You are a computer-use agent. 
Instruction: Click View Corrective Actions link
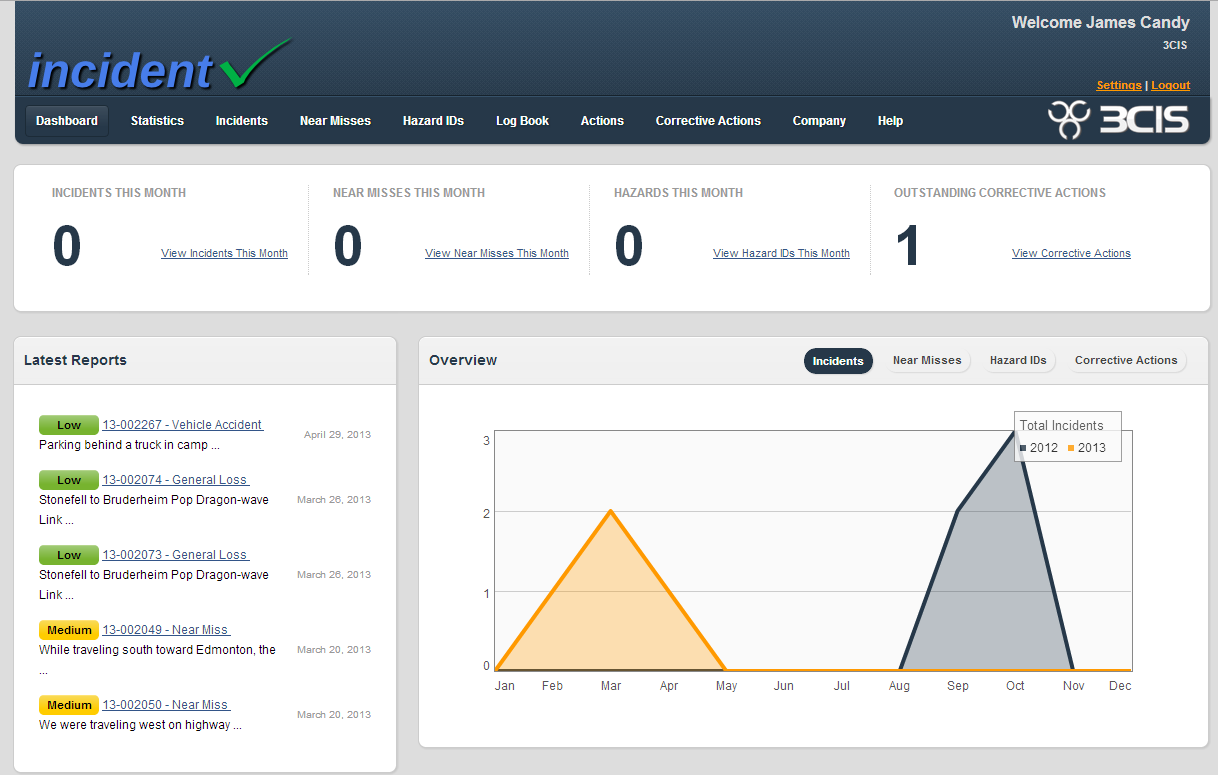click(x=1071, y=254)
